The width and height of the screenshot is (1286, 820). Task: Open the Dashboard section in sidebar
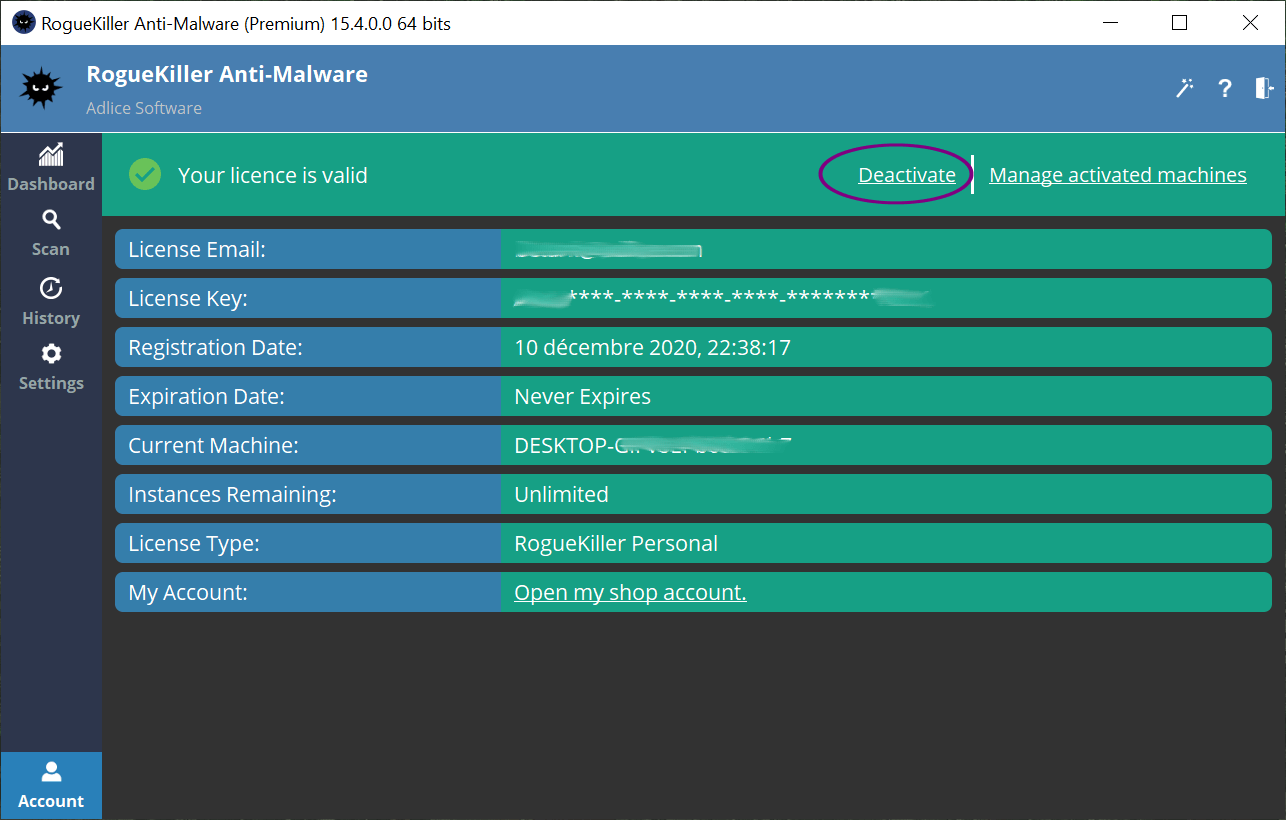point(51,167)
